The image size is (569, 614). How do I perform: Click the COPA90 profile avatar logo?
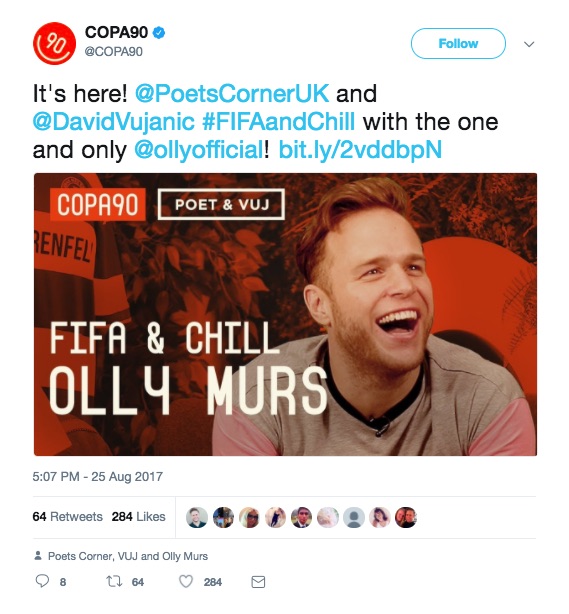(x=54, y=43)
